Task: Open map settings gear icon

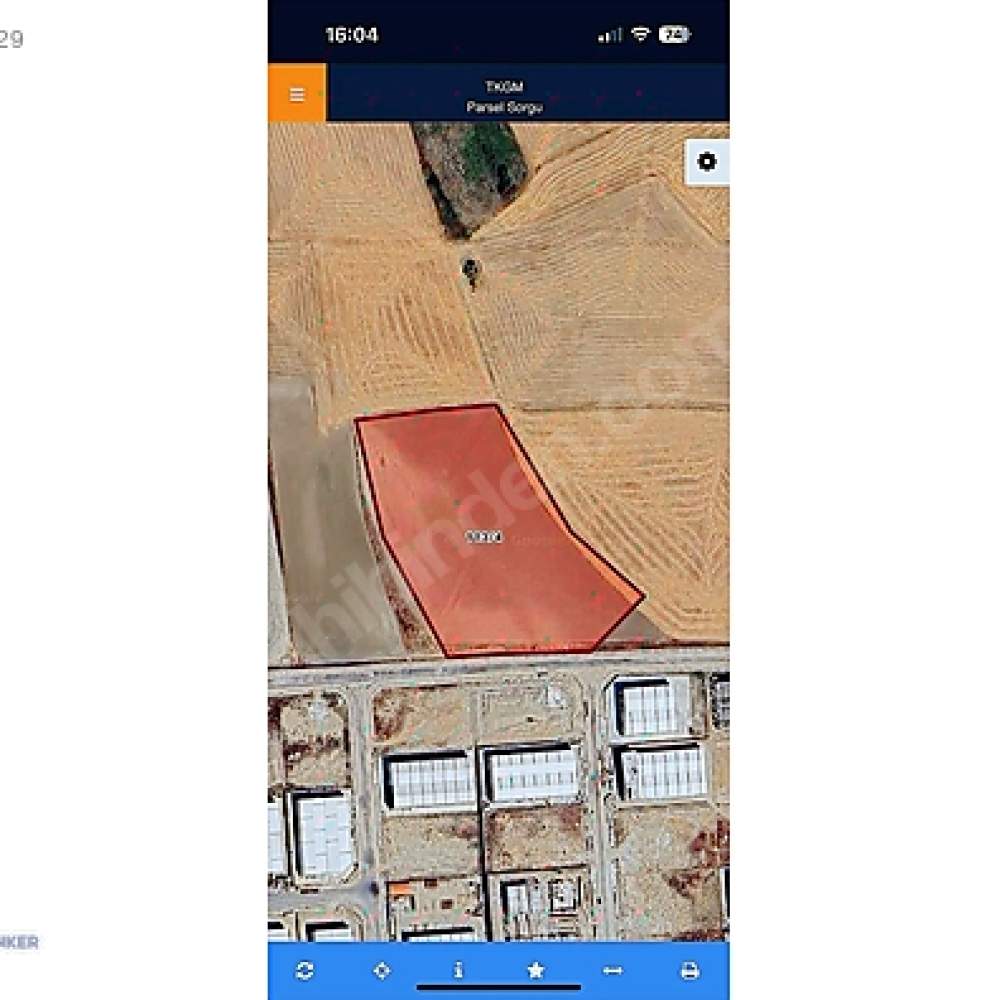Action: click(x=707, y=161)
